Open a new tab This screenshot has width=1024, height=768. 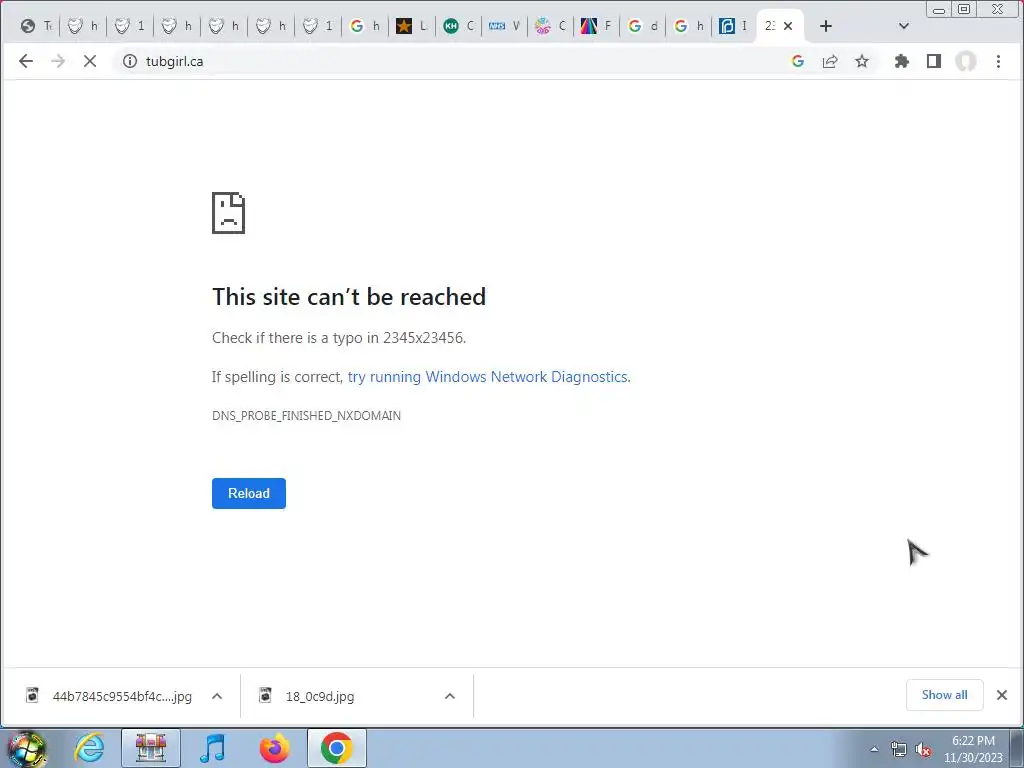click(x=825, y=26)
